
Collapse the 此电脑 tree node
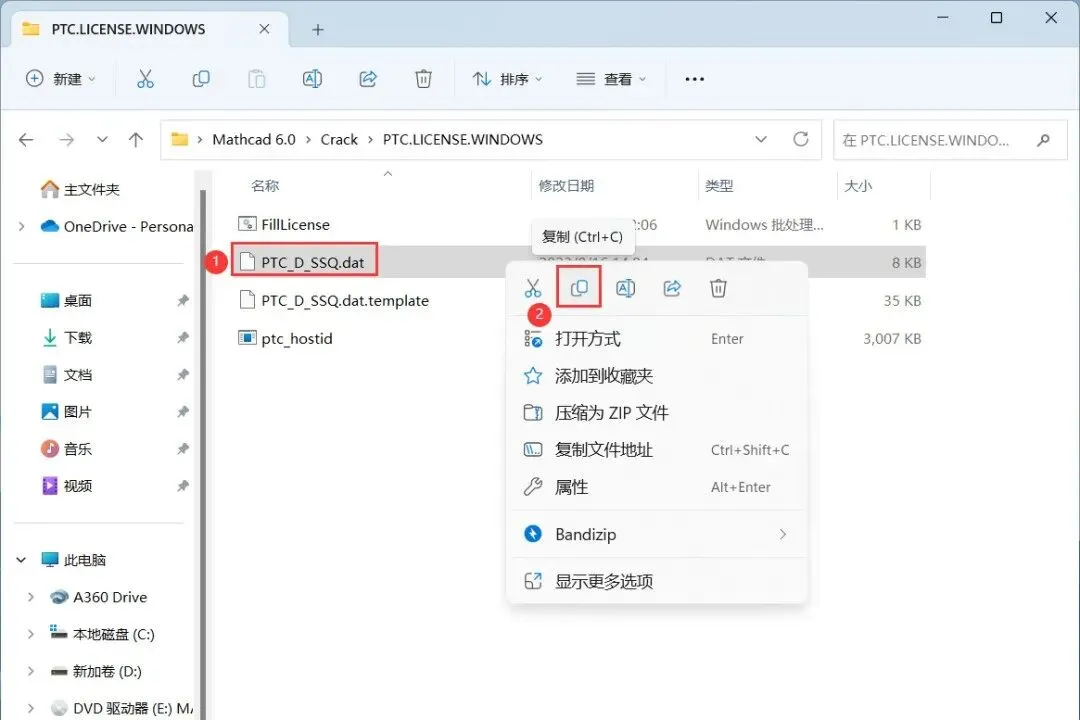point(21,560)
